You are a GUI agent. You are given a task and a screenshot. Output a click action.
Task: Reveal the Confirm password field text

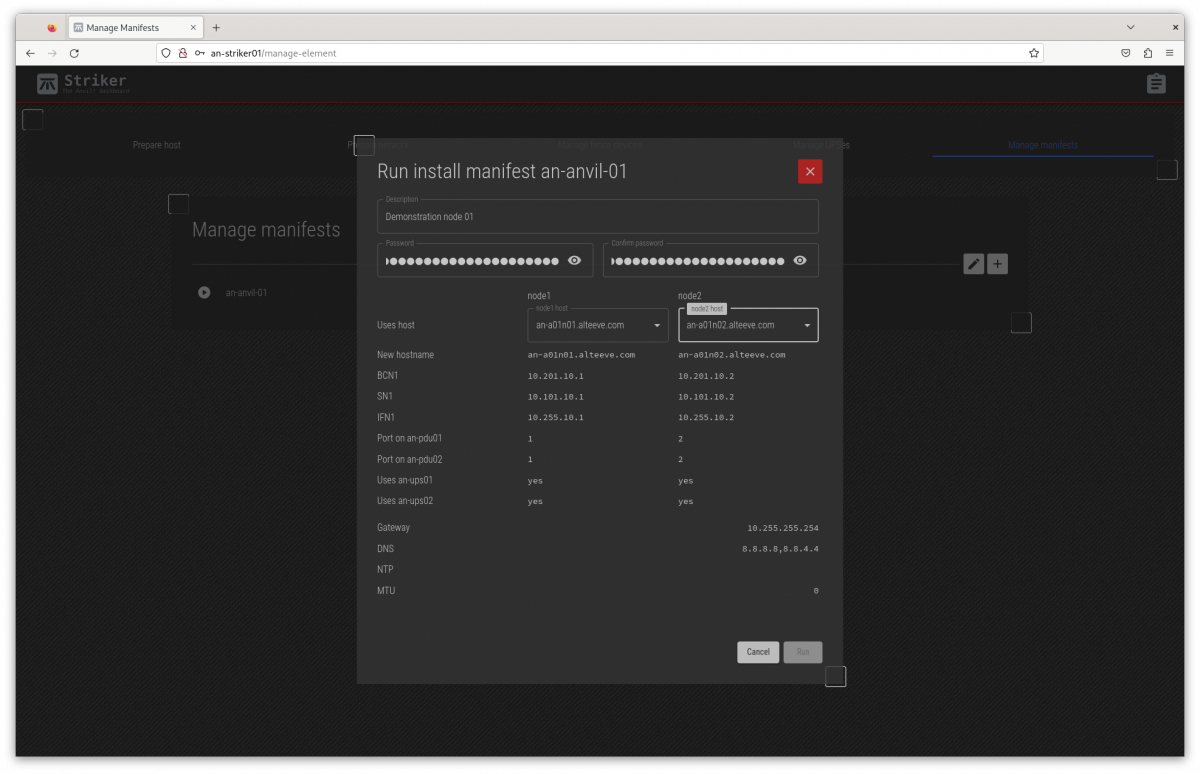[x=800, y=260]
